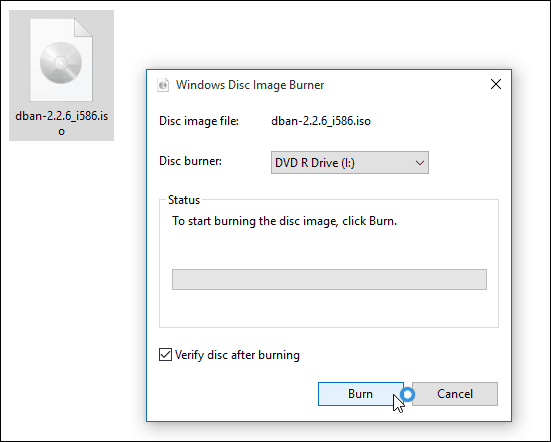This screenshot has height=442, width=551.
Task: Uncheck the Verify disc after burning checkbox
Action: (x=165, y=355)
